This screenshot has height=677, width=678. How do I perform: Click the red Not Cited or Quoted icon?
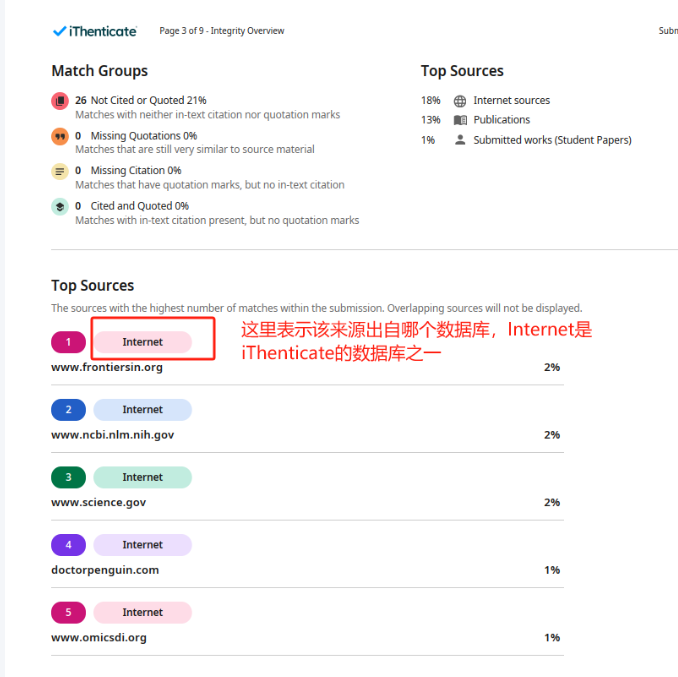pos(60,101)
